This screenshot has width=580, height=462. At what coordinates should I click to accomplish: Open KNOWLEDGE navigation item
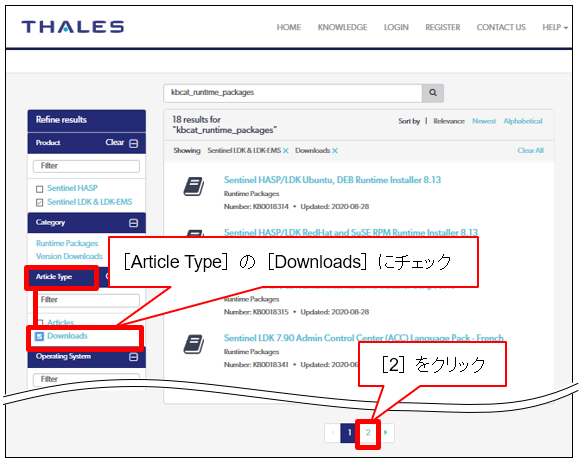(x=343, y=27)
